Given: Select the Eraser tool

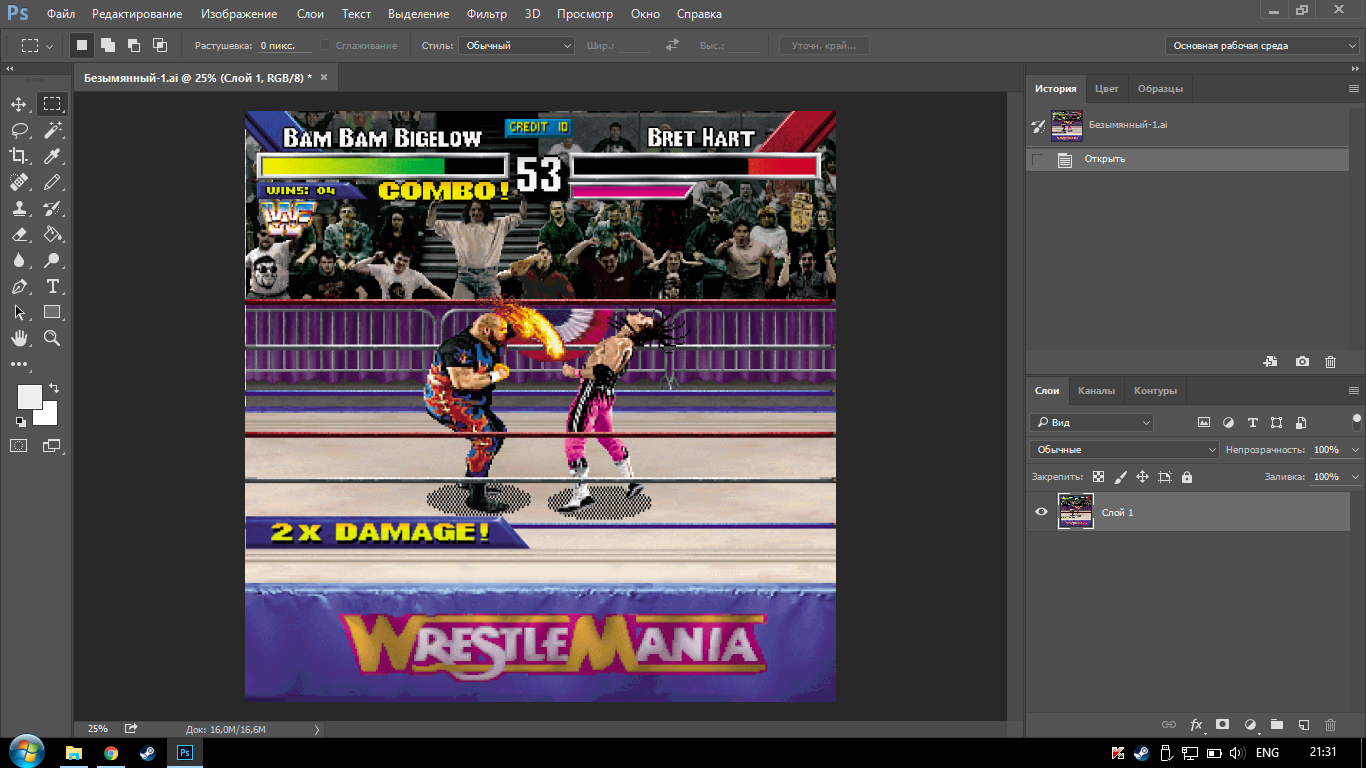Looking at the screenshot, I should (19, 234).
